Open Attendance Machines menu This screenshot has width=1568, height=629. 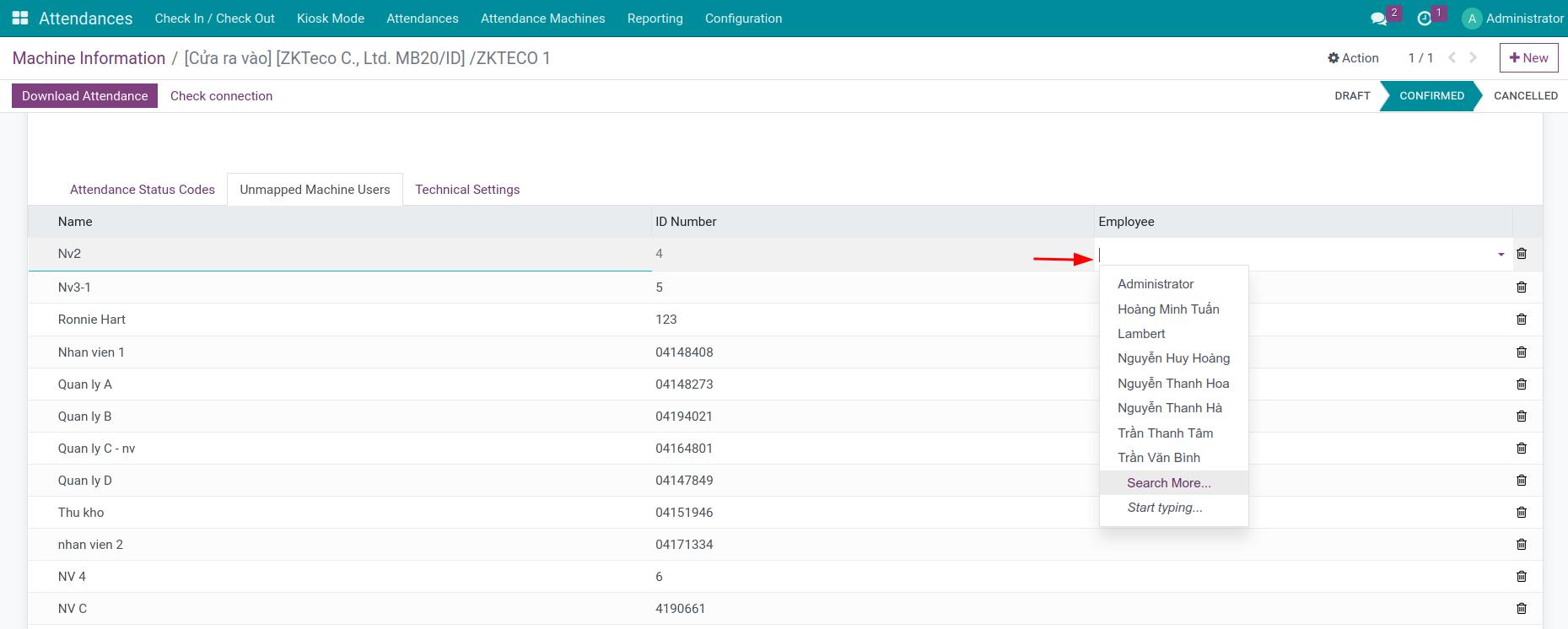click(x=542, y=19)
